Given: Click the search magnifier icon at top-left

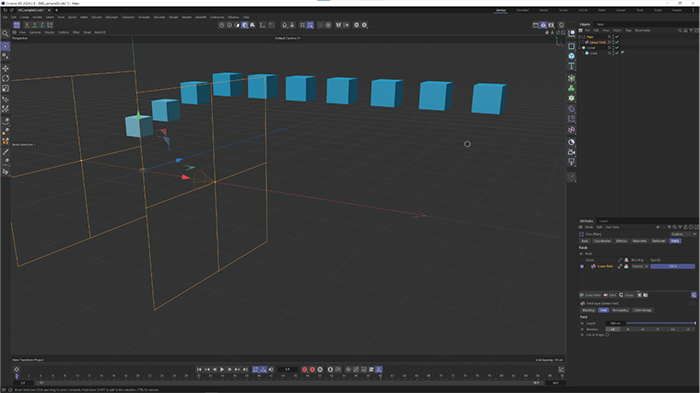Looking at the screenshot, I should tap(5, 33).
